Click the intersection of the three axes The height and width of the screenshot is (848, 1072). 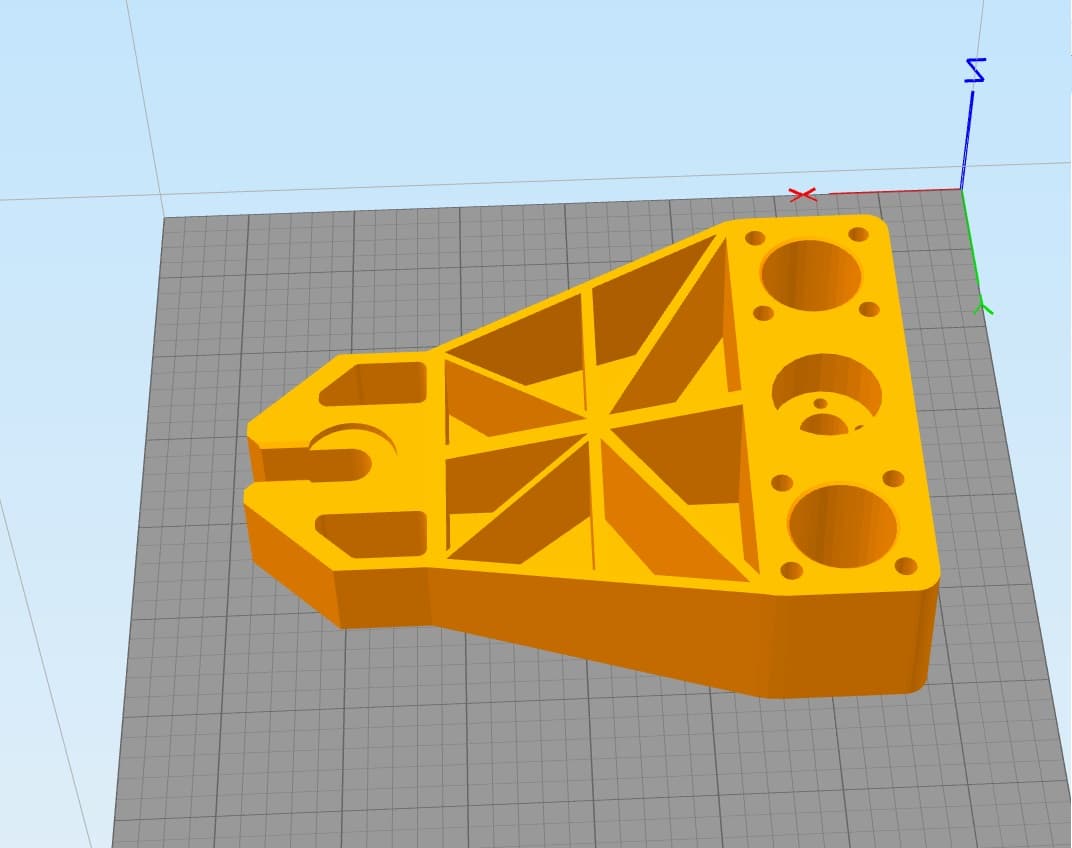pos(962,190)
